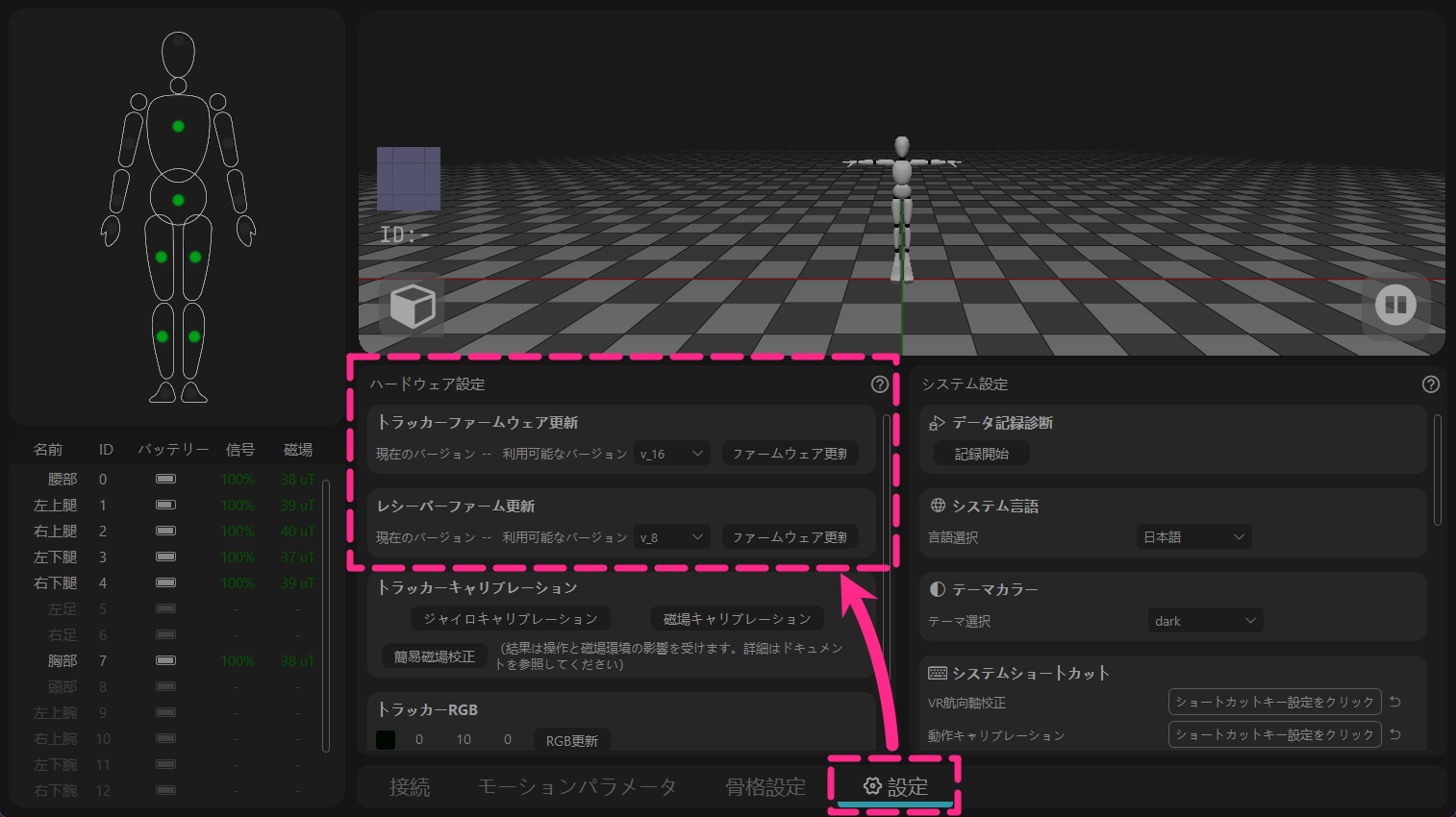This screenshot has height=817, width=1456.
Task: Open the receiver firmware version v_8 dropdown
Action: click(673, 537)
